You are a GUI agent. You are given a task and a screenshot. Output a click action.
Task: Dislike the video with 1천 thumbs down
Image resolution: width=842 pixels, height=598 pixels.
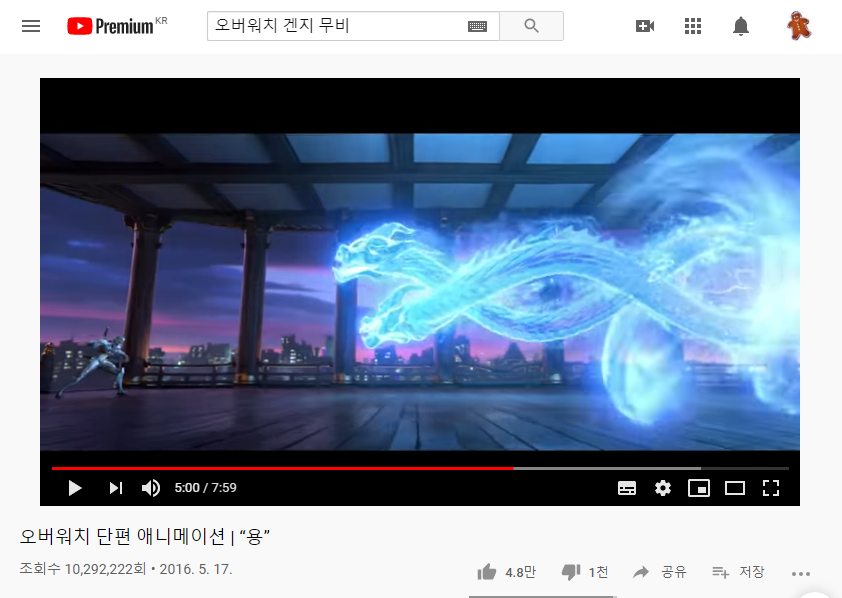pos(584,572)
